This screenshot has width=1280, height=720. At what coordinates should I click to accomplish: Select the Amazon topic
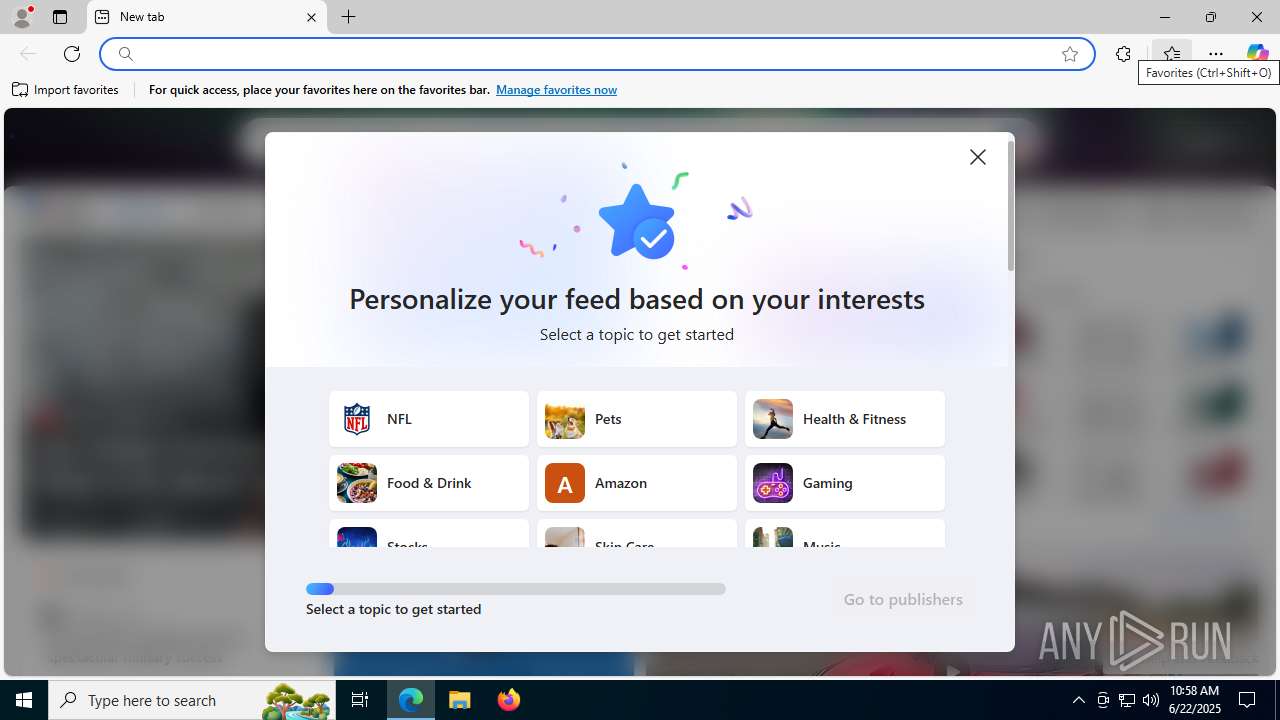637,483
